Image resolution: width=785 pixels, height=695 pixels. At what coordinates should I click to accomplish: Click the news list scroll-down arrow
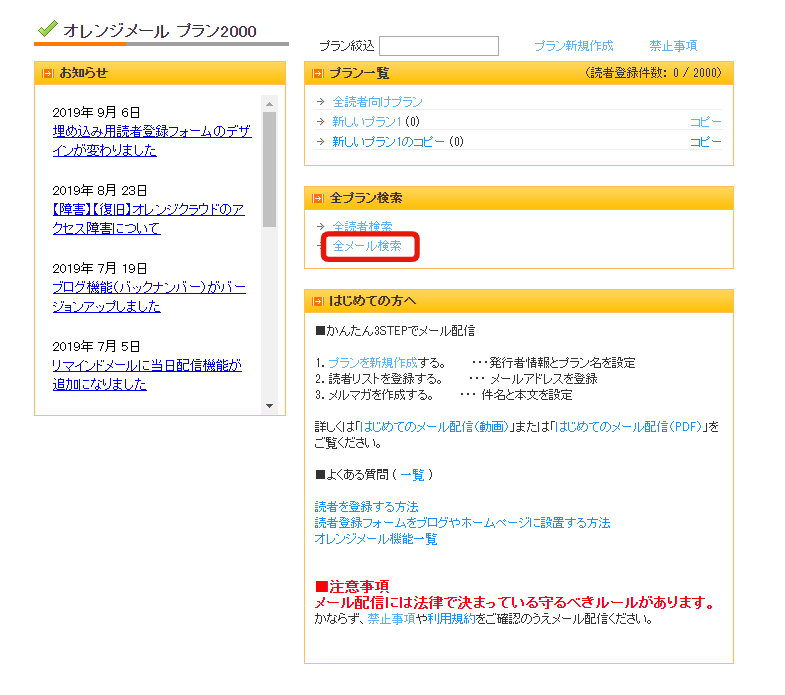pos(269,406)
